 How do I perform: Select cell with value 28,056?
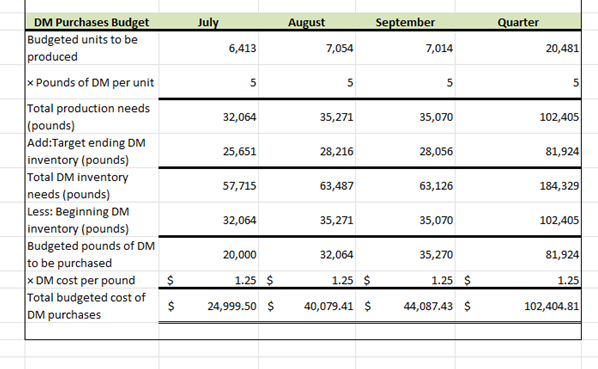pyautogui.click(x=405, y=151)
